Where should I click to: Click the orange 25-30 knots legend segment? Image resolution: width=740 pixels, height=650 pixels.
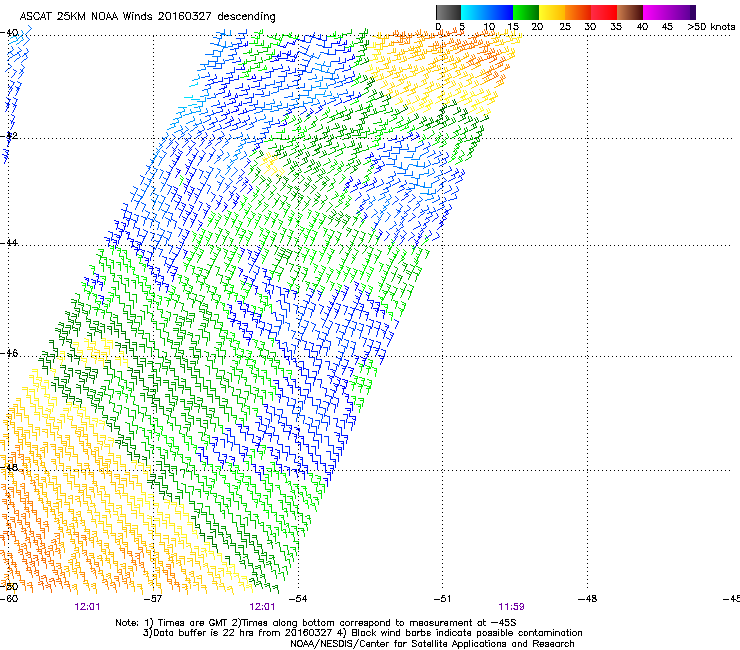(578, 12)
